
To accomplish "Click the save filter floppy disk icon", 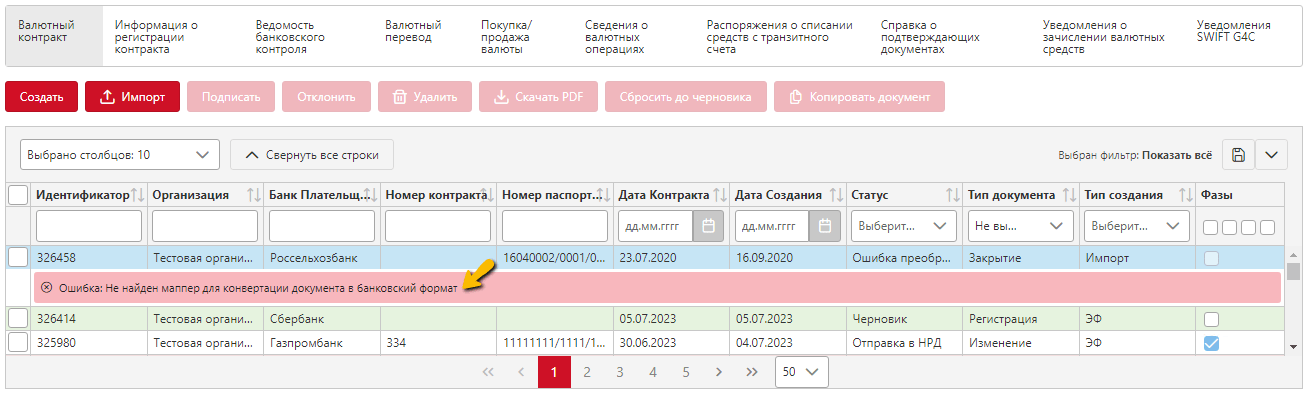I will pyautogui.click(x=1237, y=155).
